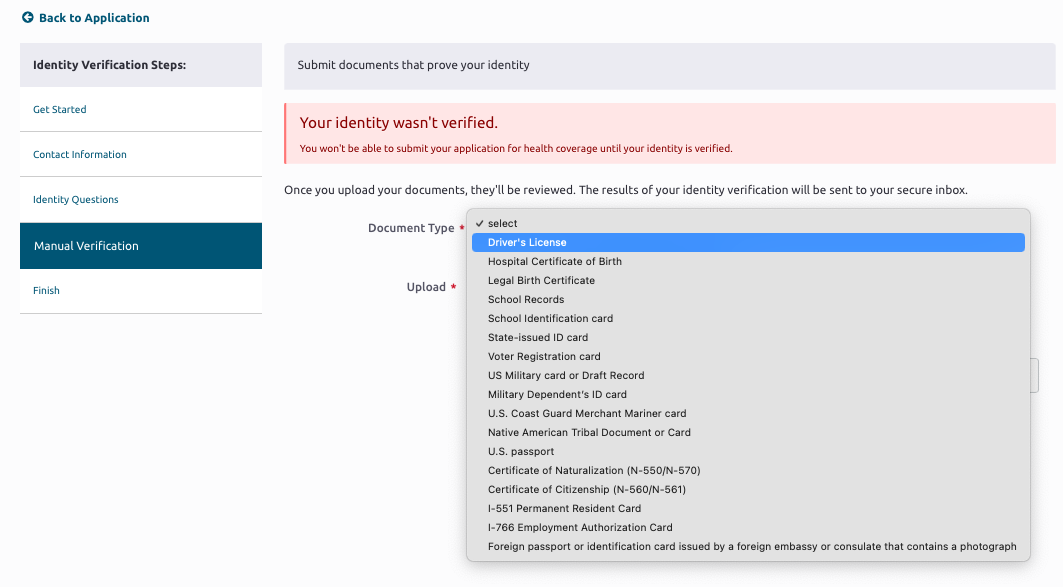
Task: Choose School Identification card option
Action: pyautogui.click(x=748, y=319)
